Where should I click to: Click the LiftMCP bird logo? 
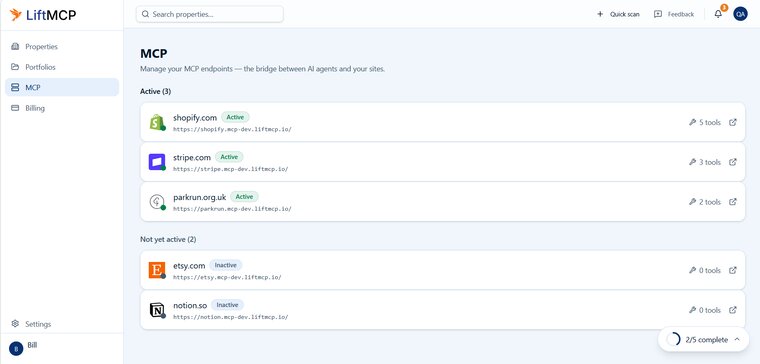tap(16, 15)
